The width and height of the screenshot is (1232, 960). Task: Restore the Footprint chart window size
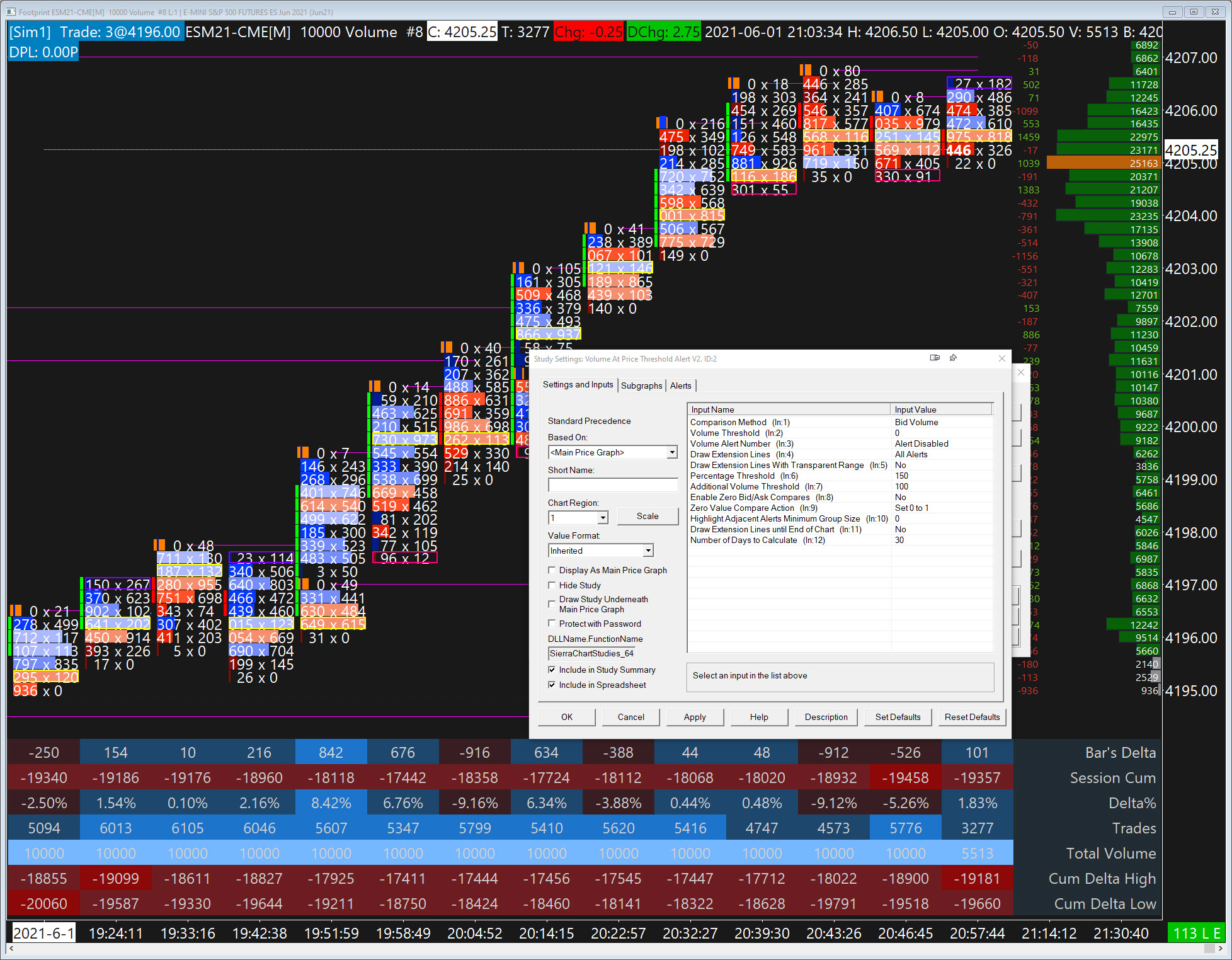1193,12
